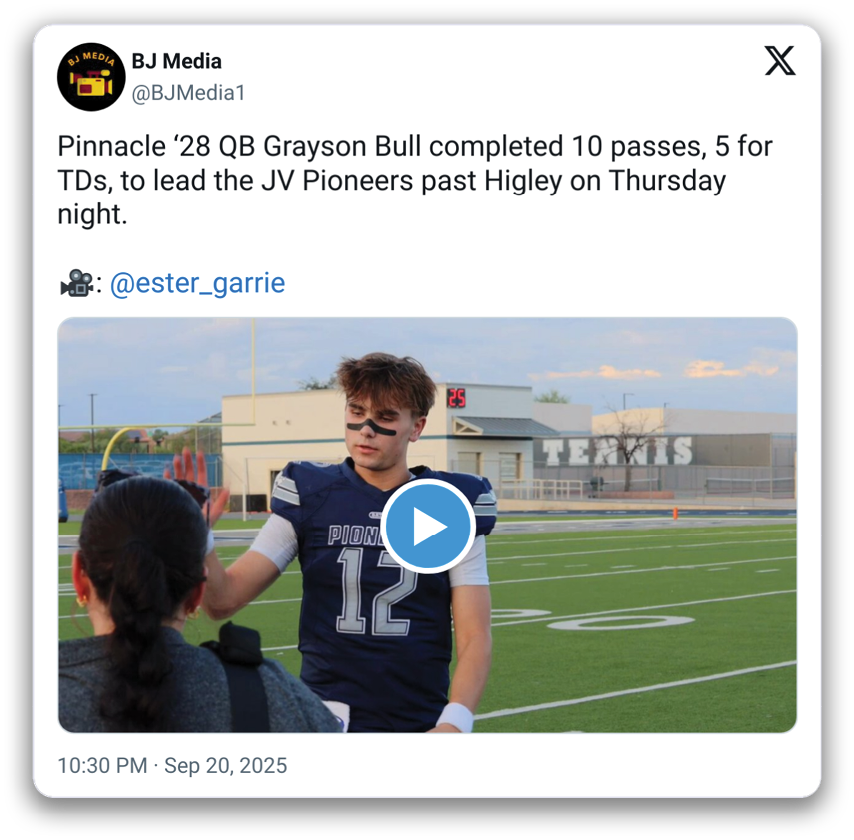Click the 10:30 PM timestamp
This screenshot has height=840, width=854.
coord(102,765)
